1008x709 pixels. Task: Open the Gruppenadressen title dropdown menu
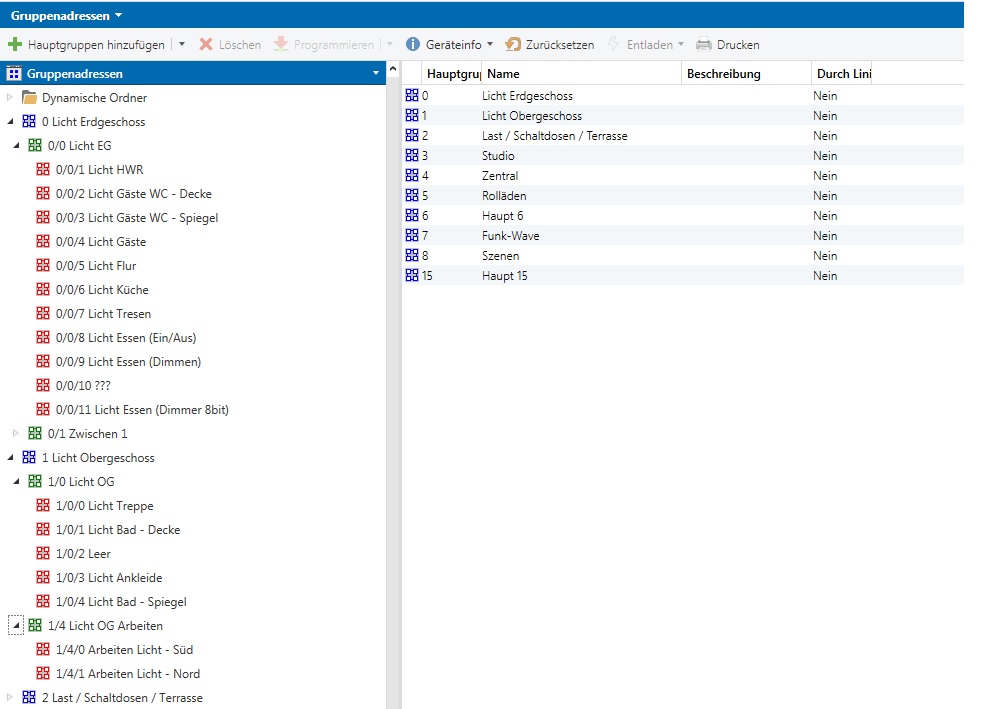tap(119, 15)
